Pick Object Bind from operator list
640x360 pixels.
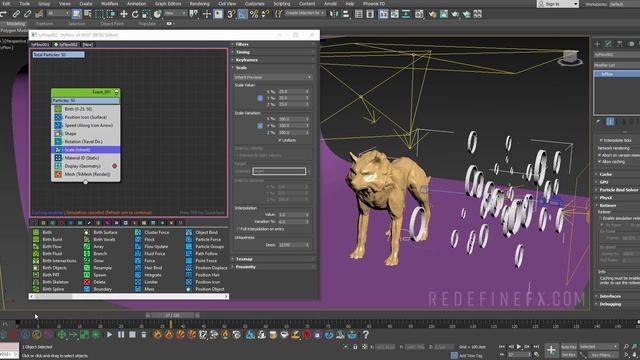(203, 232)
